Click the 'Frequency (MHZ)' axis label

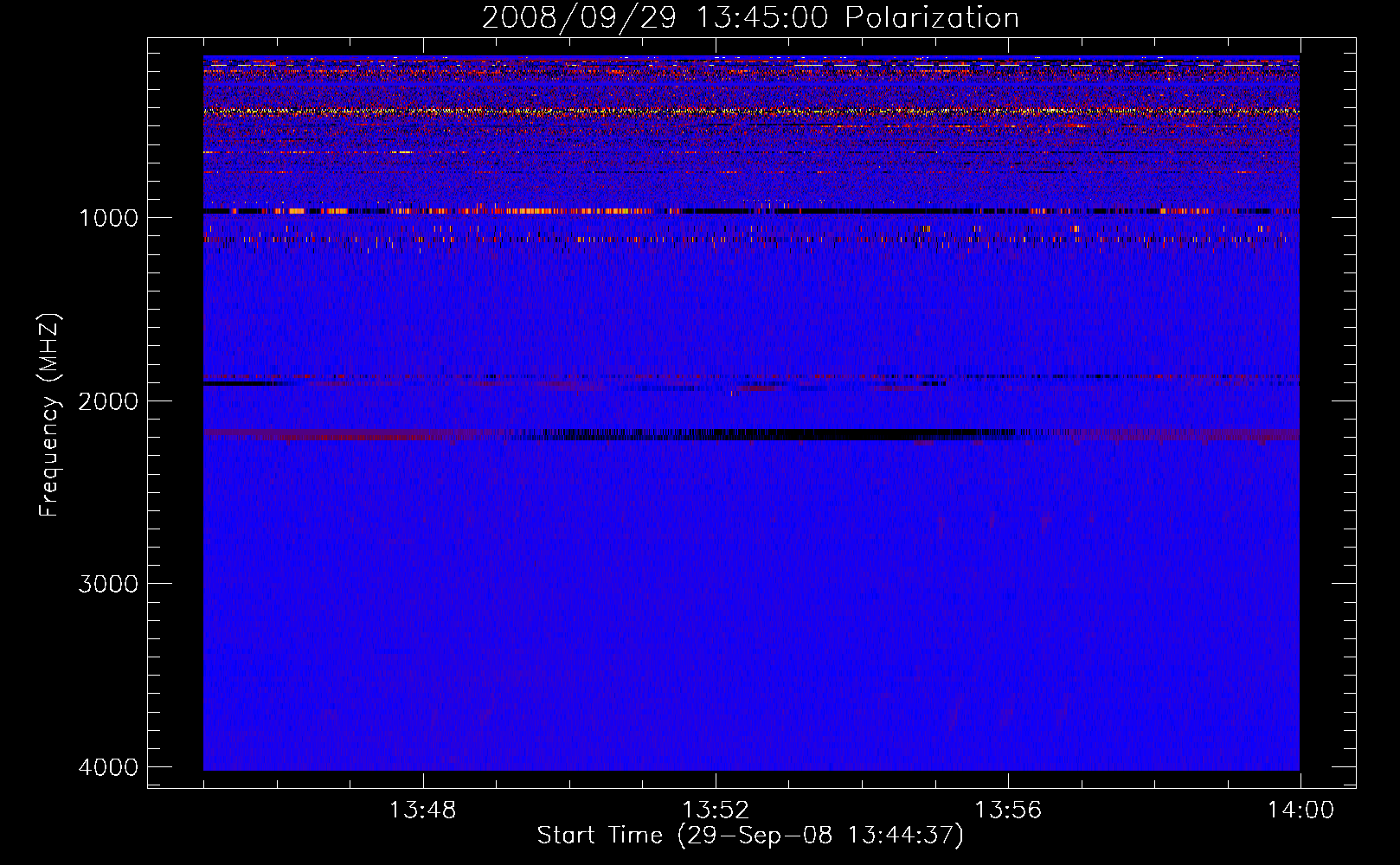click(49, 415)
